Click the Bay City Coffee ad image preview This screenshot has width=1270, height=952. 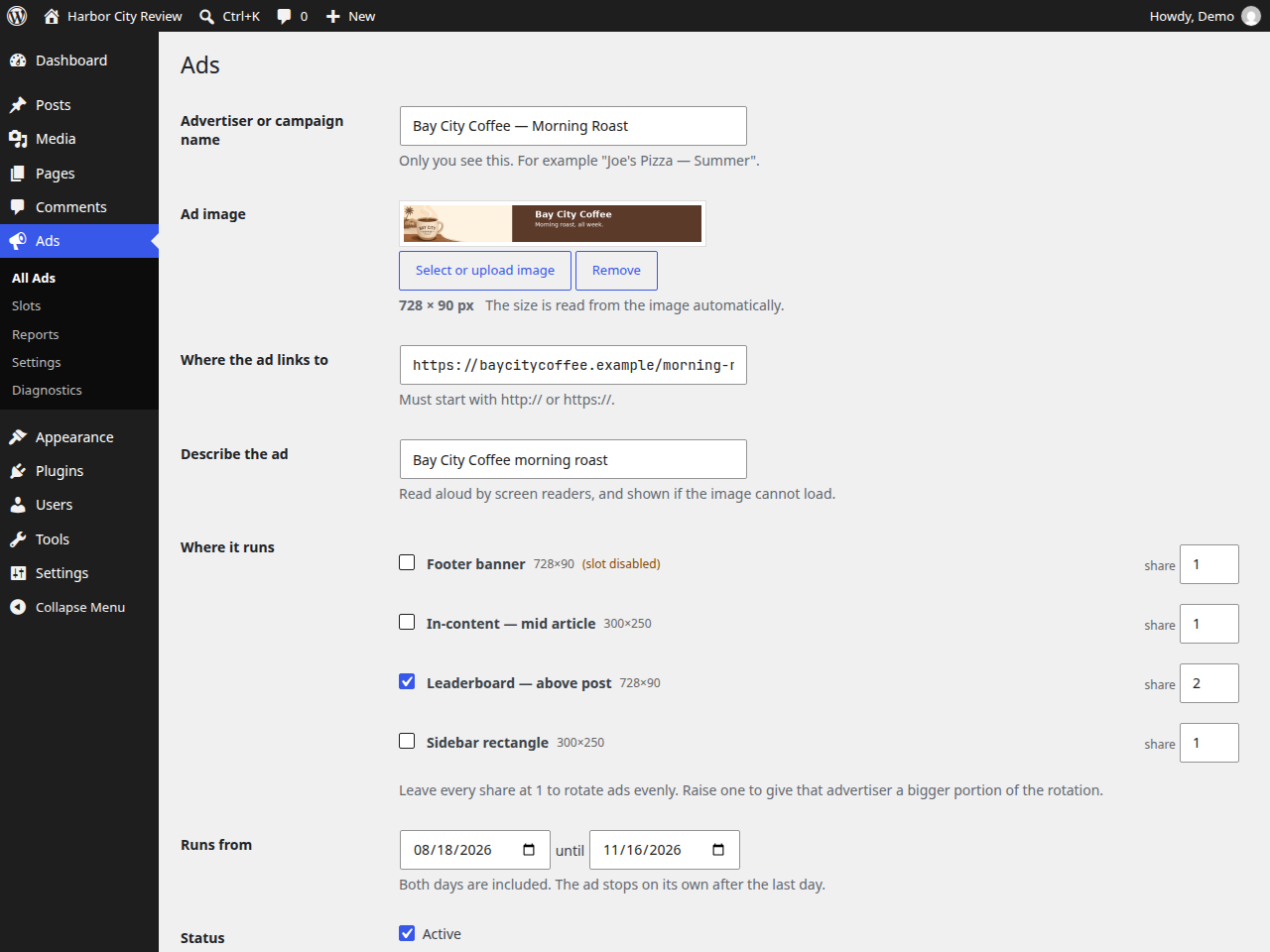(x=553, y=224)
